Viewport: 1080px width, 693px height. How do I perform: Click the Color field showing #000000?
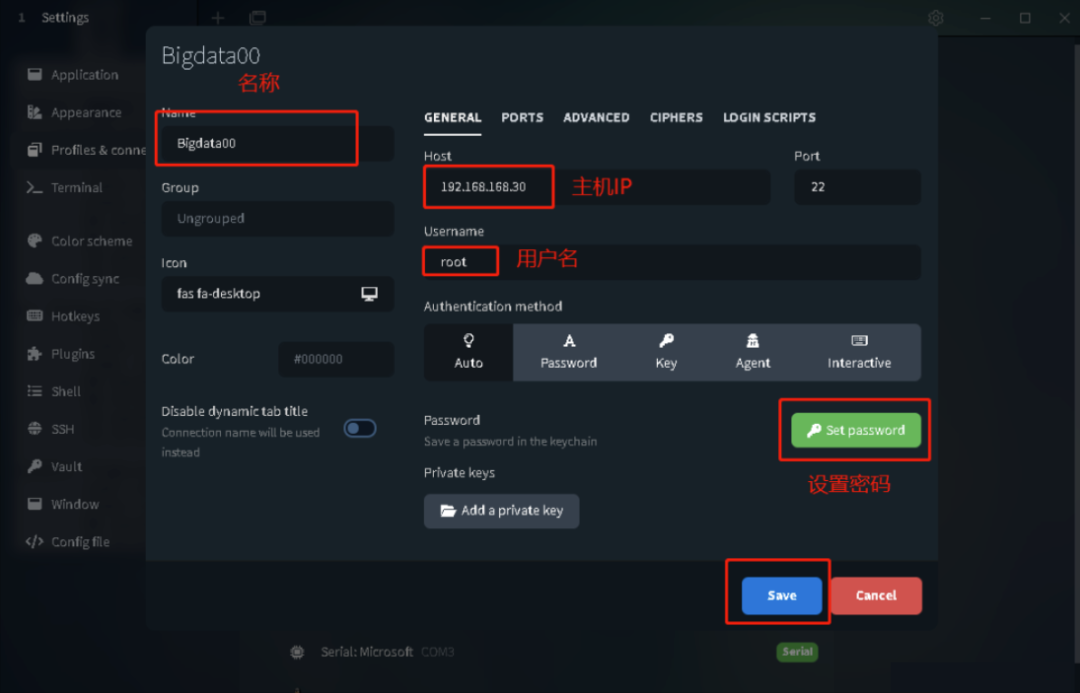click(x=336, y=359)
